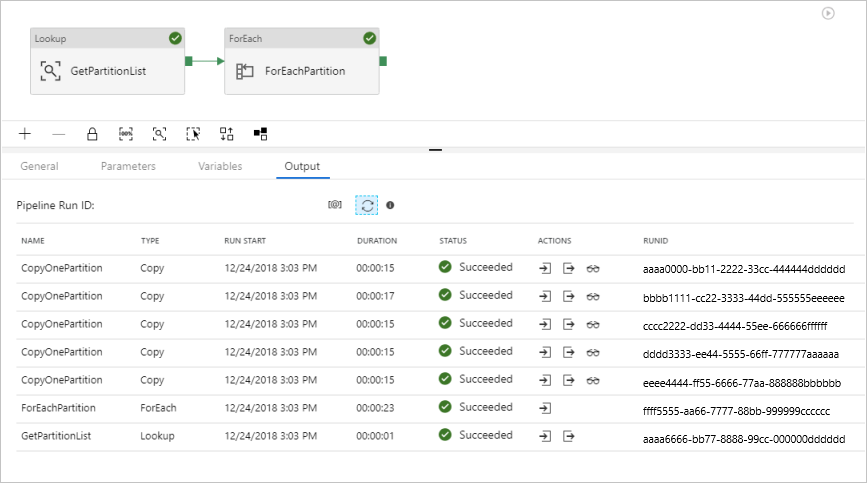This screenshot has height=483, width=867.
Task: Open input of ForEachPartition run row
Action: [545, 408]
